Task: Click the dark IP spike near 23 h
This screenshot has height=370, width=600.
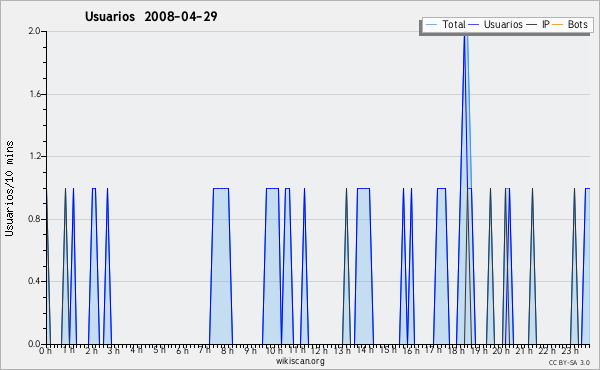Action: (574, 266)
